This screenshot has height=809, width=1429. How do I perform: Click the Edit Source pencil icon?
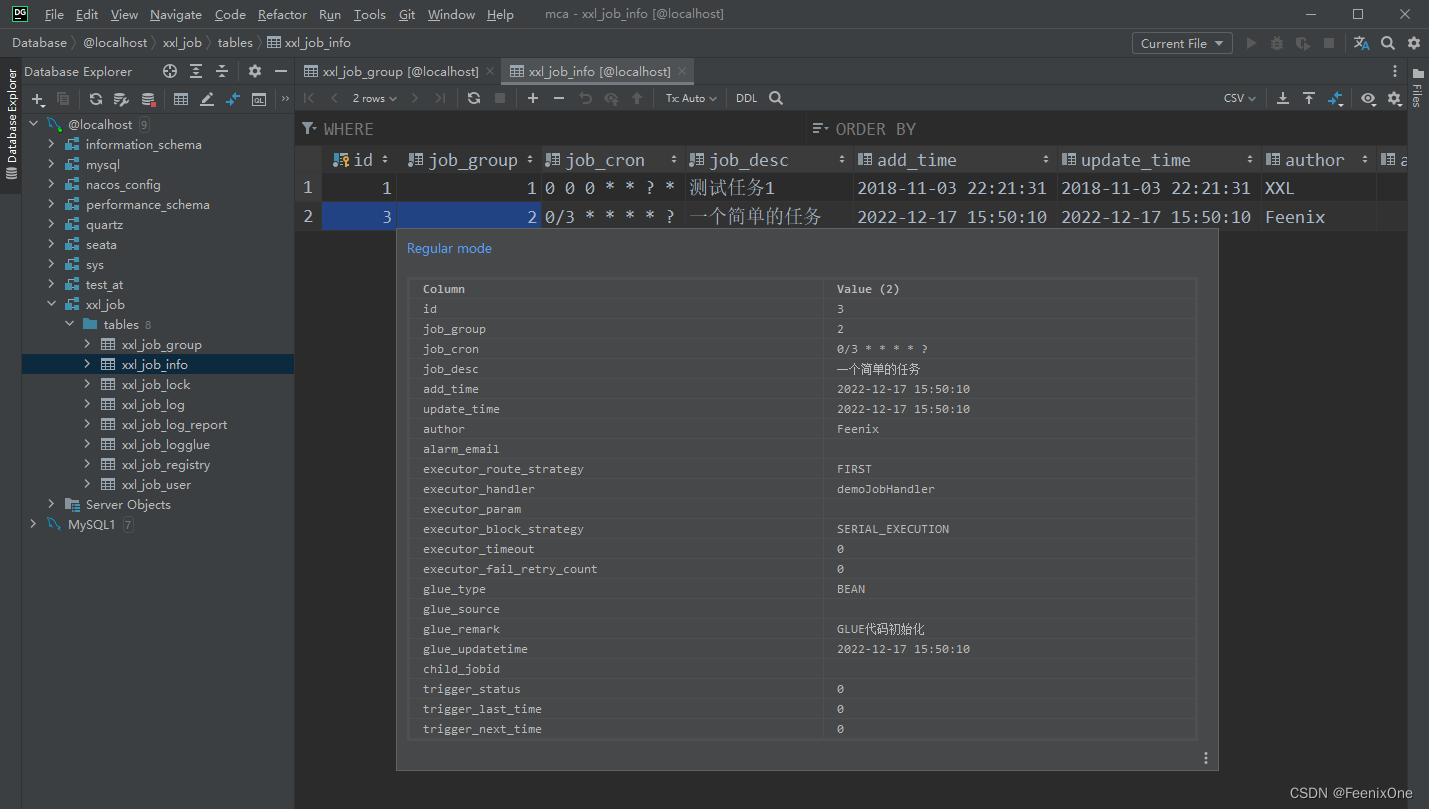point(207,99)
